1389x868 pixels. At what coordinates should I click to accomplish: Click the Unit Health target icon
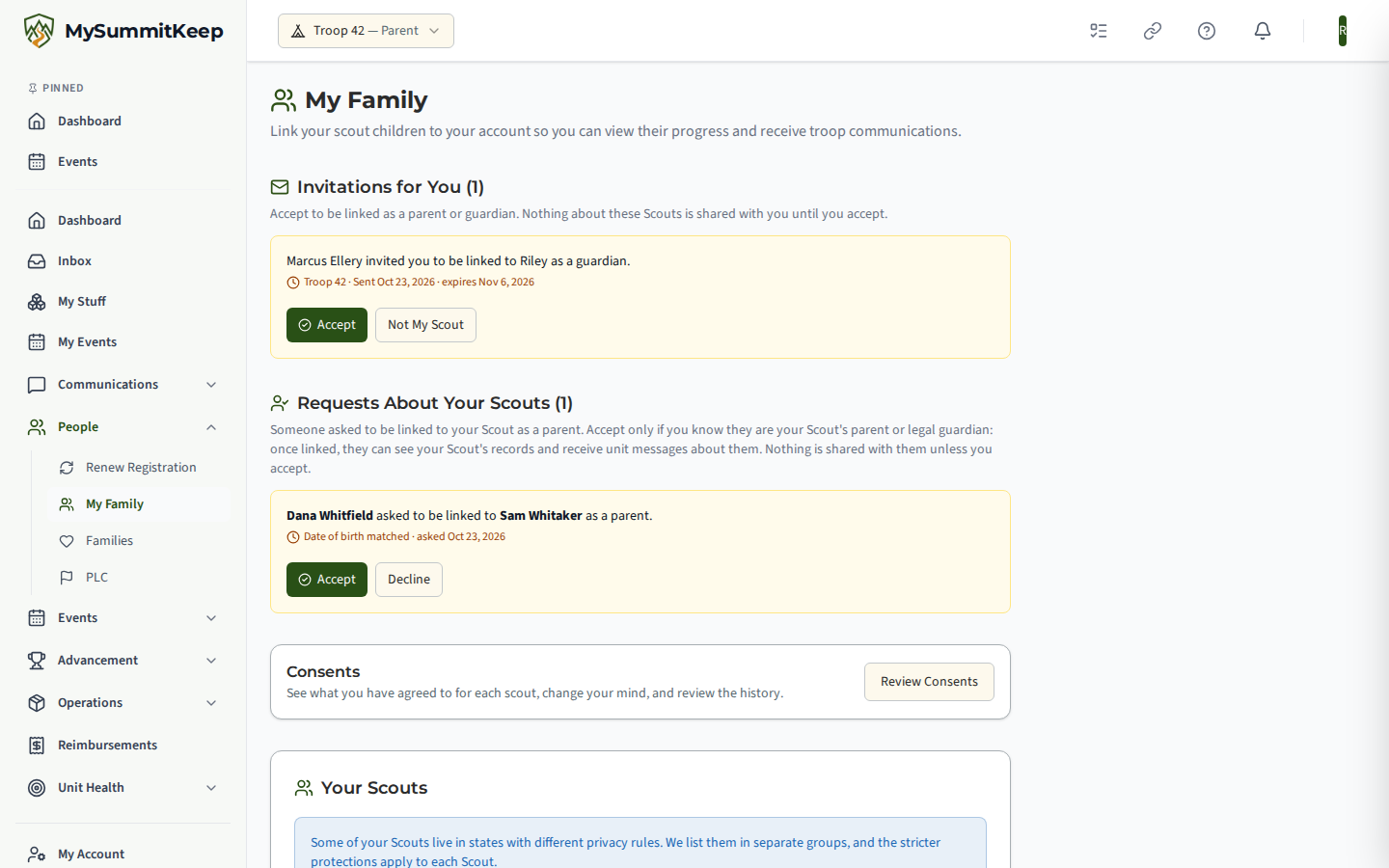(37, 788)
